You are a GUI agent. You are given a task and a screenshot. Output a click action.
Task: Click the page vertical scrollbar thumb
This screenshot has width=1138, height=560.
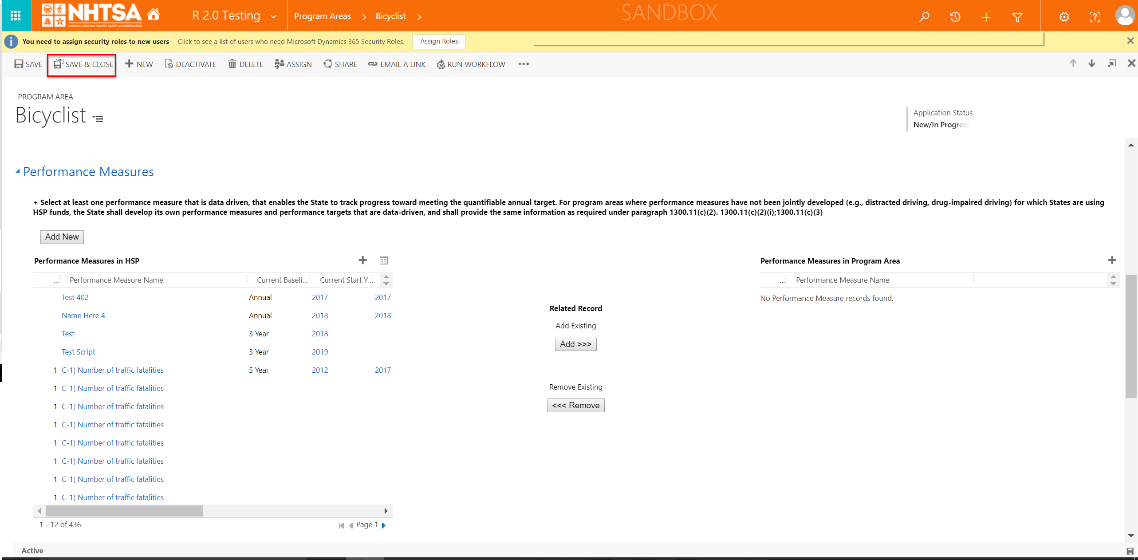point(1131,335)
